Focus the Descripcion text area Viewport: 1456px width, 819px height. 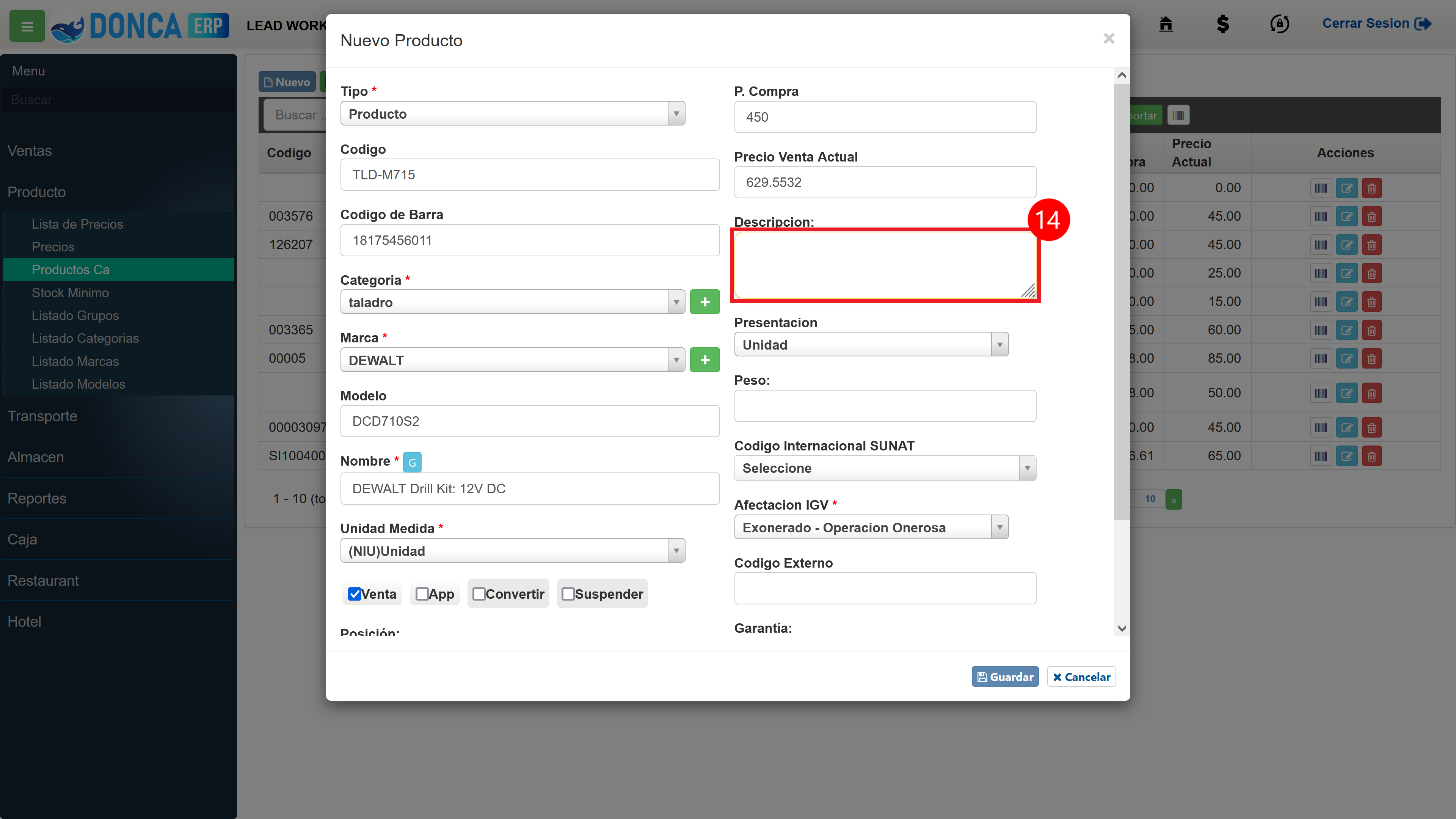pyautogui.click(x=885, y=265)
